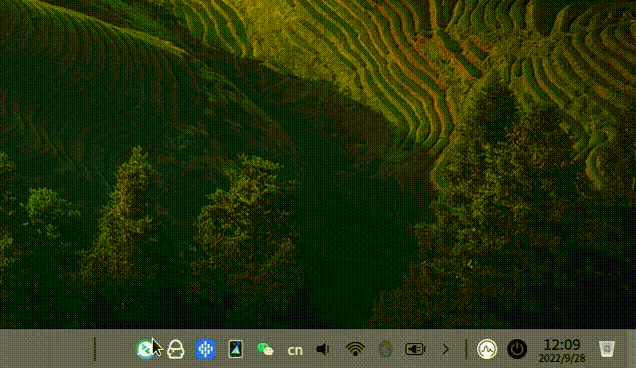Screen dimensions: 636x368
Task: Switch the cn input method indicator
Action: [295, 350]
